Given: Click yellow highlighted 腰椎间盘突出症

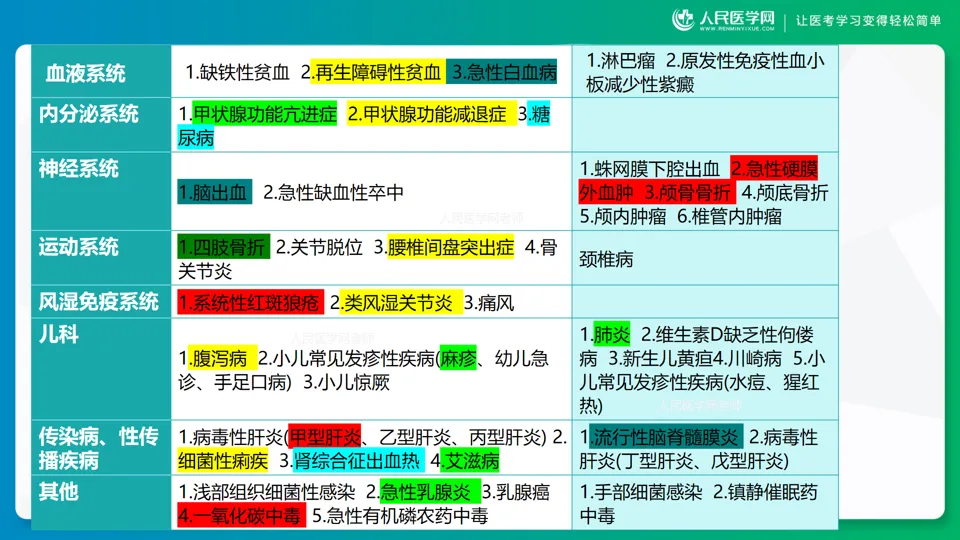Looking at the screenshot, I should (x=451, y=247).
